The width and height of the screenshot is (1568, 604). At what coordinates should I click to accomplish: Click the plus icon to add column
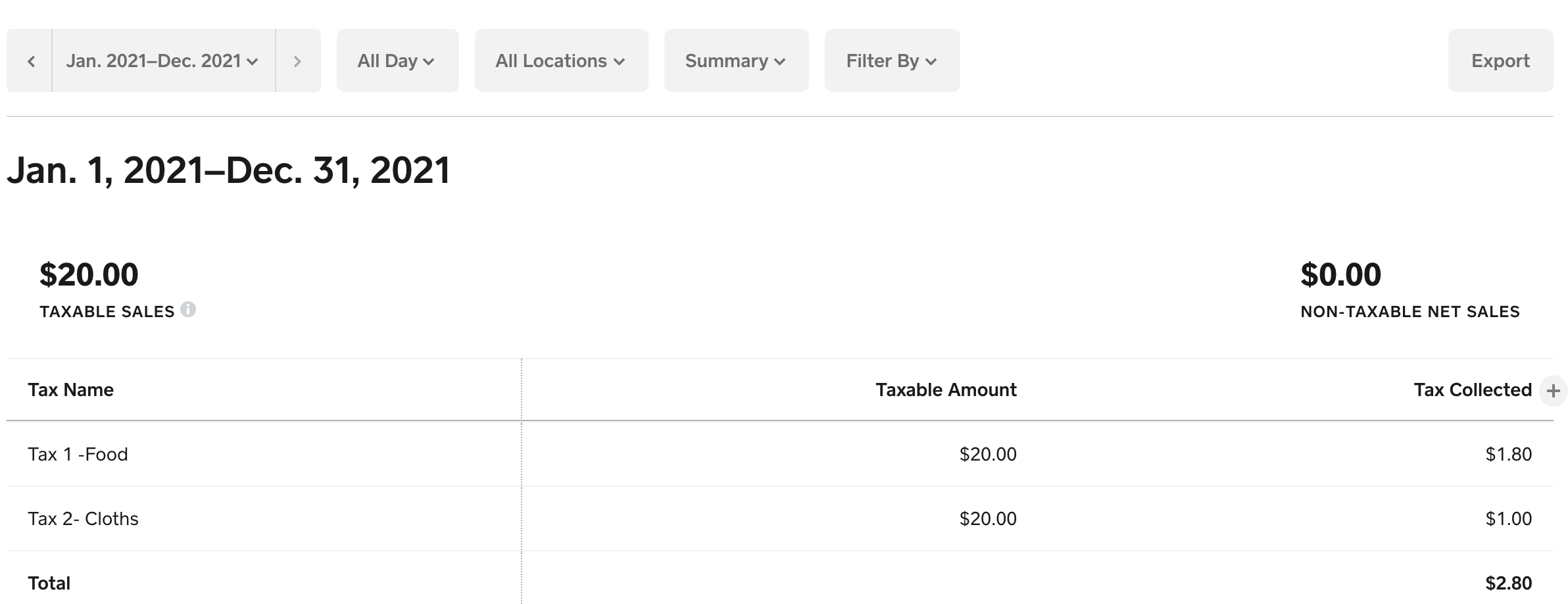tap(1553, 391)
